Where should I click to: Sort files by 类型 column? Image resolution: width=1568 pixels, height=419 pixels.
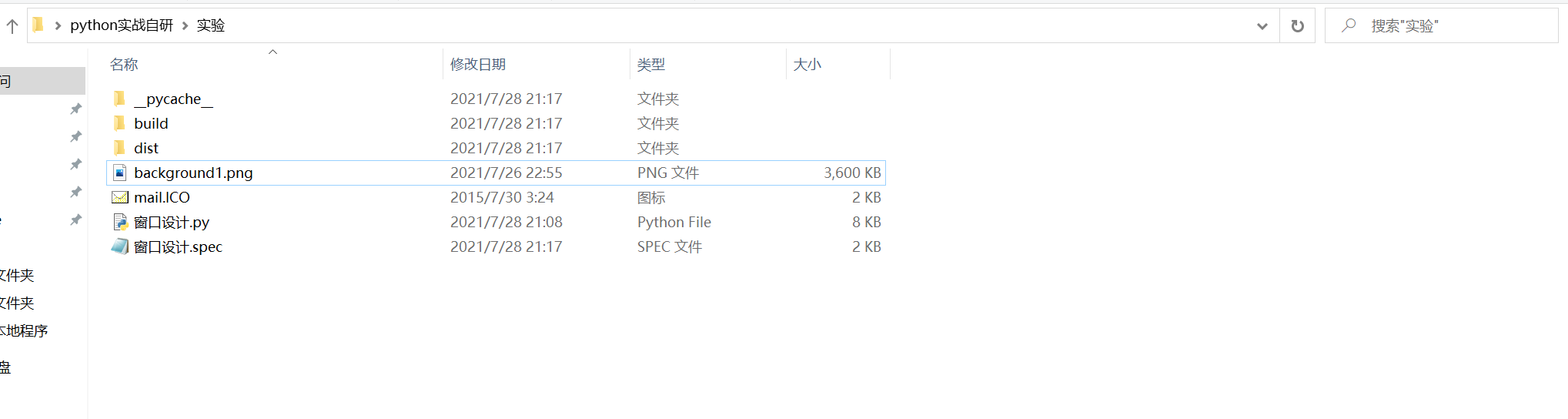click(x=651, y=65)
